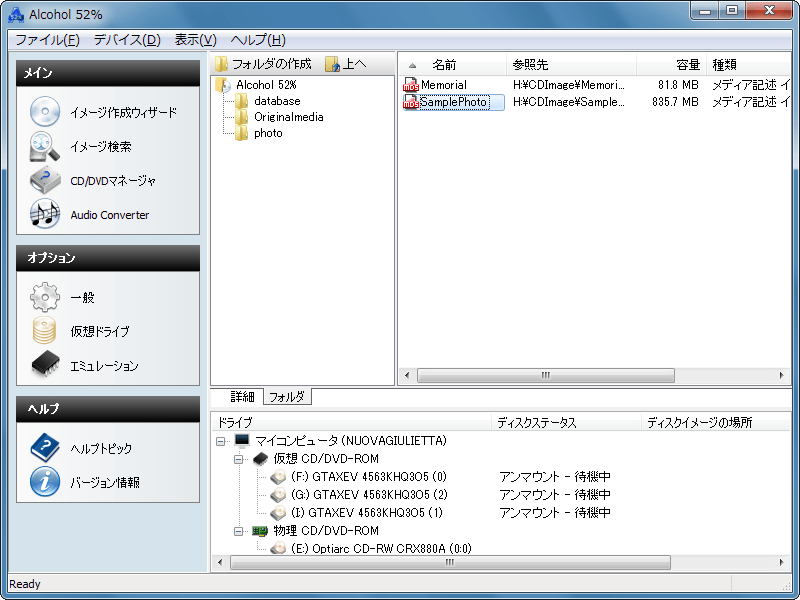Screen dimensions: 800x600
Task: Click the file list horizontal scrollbar thumb
Action: [545, 376]
